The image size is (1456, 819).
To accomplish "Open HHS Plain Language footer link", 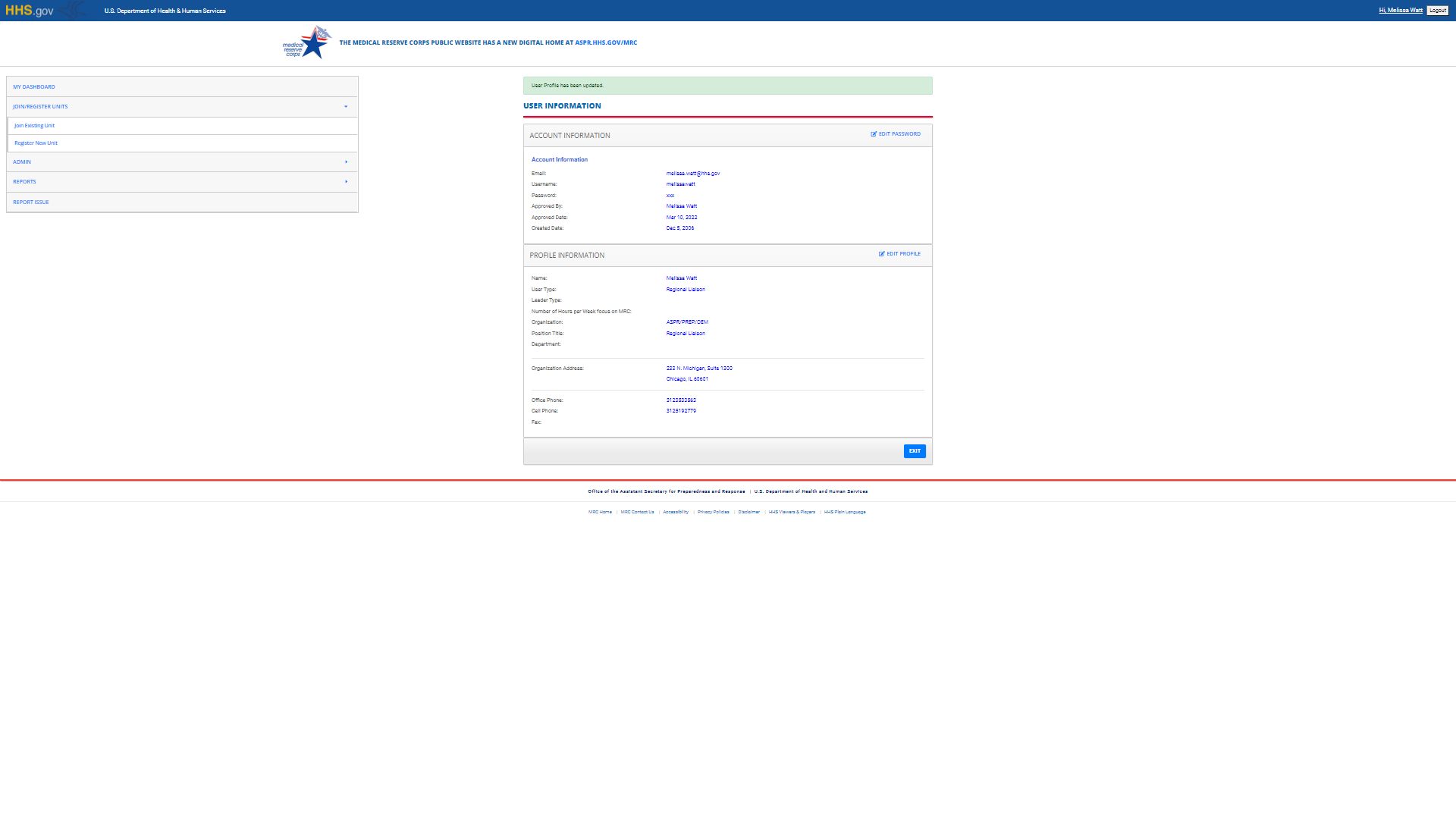I will click(x=845, y=512).
